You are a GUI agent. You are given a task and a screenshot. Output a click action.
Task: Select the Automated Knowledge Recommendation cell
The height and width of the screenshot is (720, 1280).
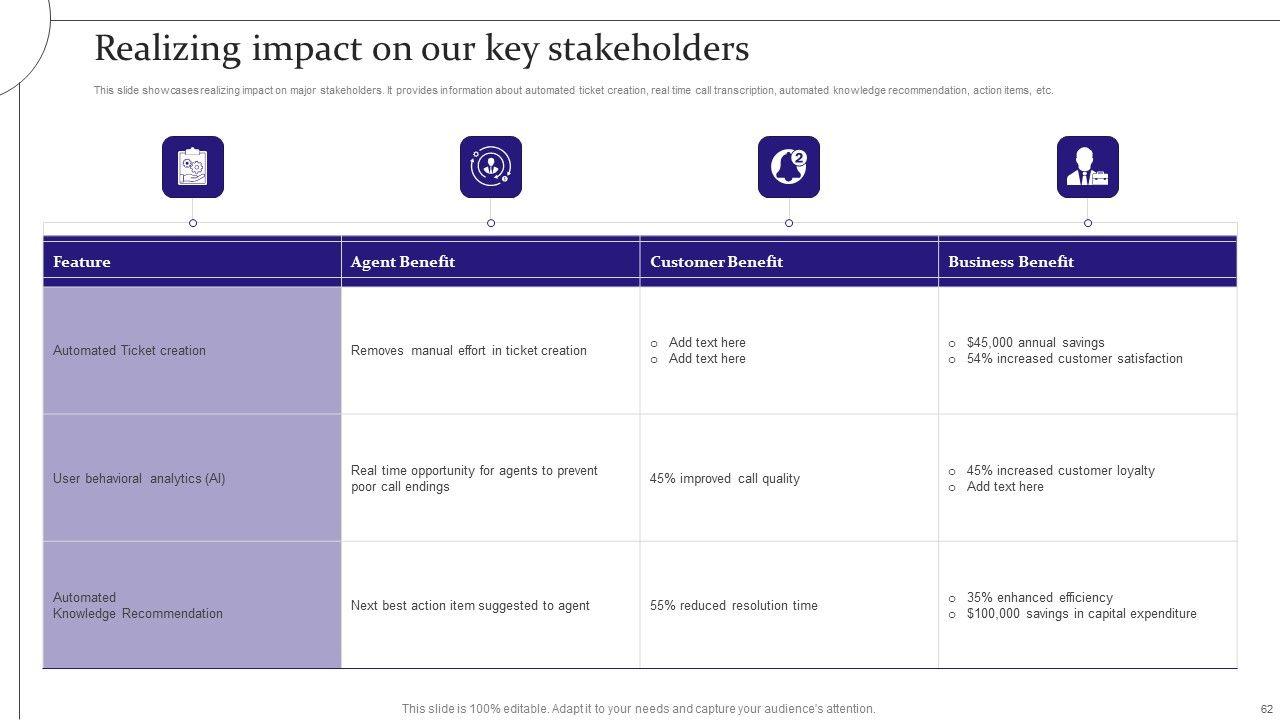coord(138,606)
